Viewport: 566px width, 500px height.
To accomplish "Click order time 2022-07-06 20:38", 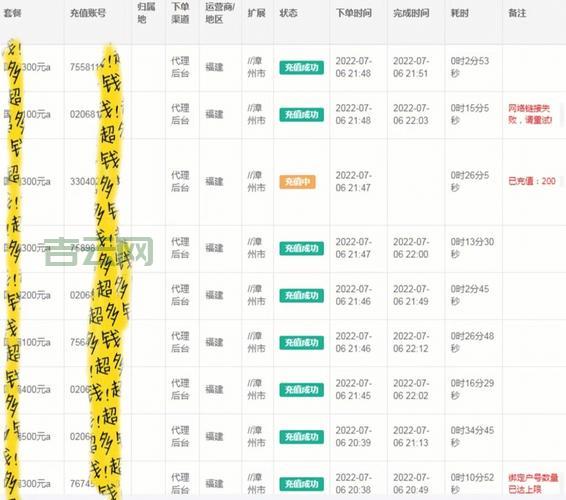I will click(x=353, y=483).
